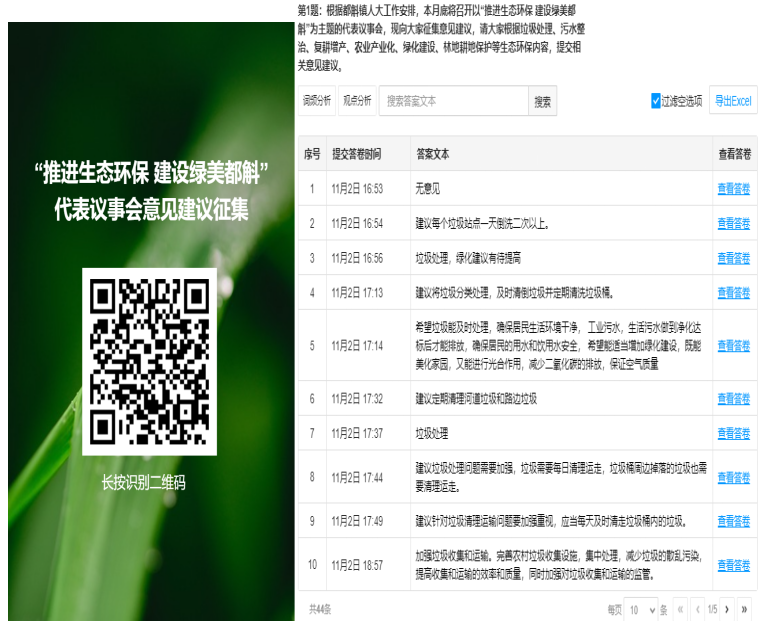Export results with 导出Excel button

[733, 100]
